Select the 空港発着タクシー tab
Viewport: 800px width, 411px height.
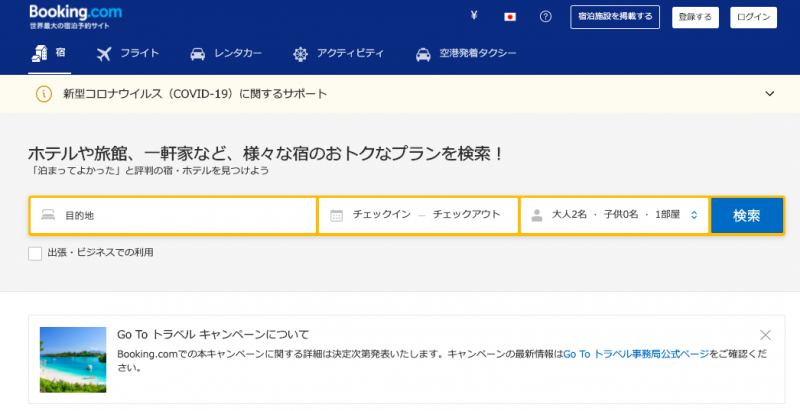point(466,53)
